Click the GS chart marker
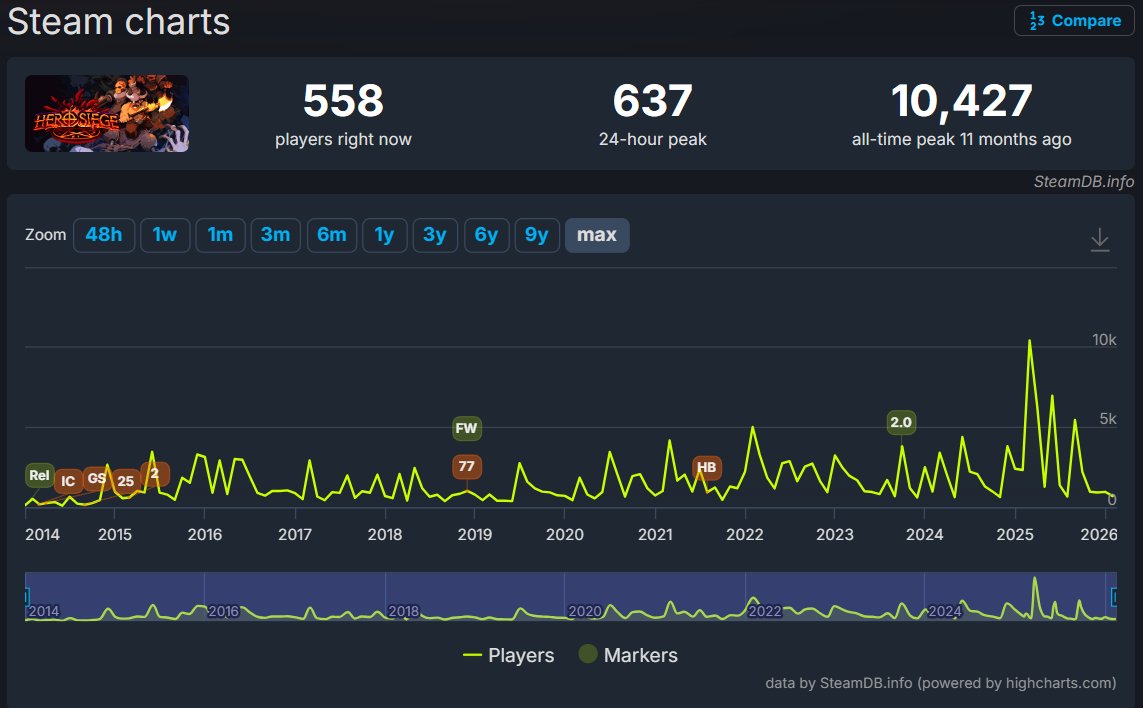 coord(95,478)
